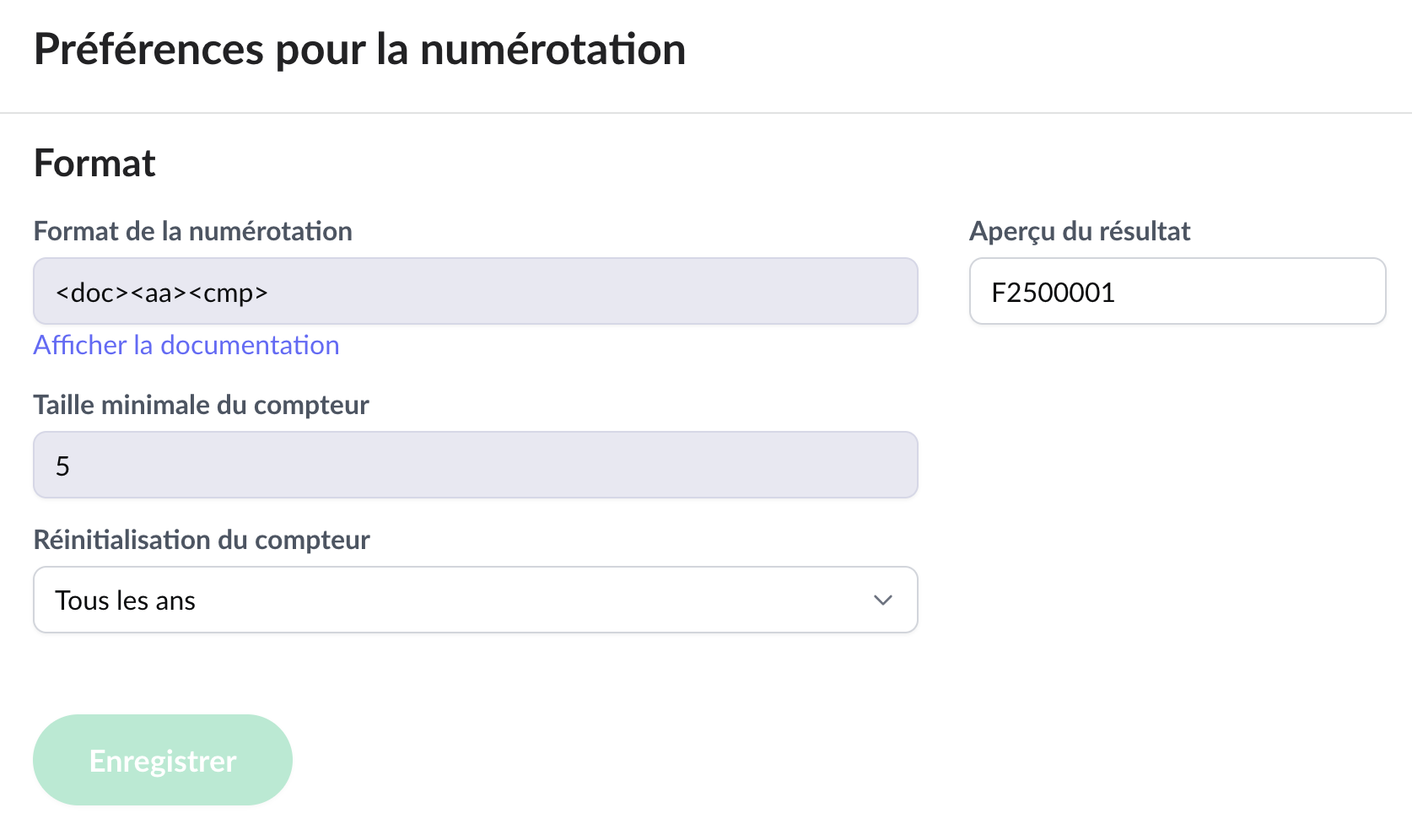Click the 'Format' section heading
This screenshot has height=840, width=1412.
coord(94,164)
